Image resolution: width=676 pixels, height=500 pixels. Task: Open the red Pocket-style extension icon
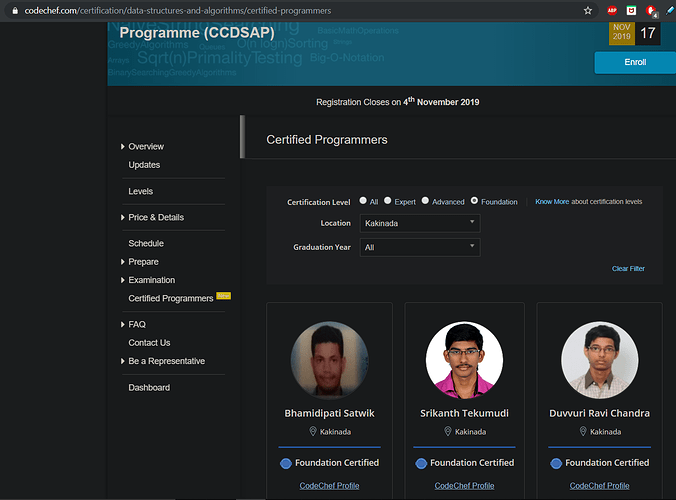click(631, 11)
